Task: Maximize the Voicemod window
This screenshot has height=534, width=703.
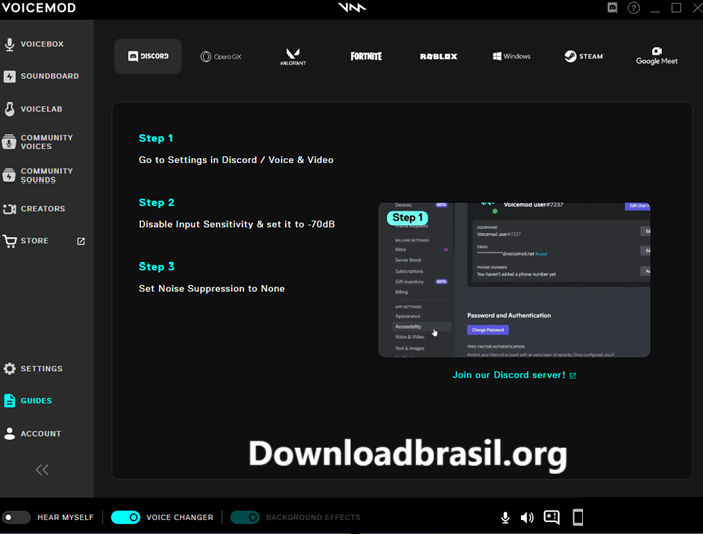Action: [x=676, y=8]
